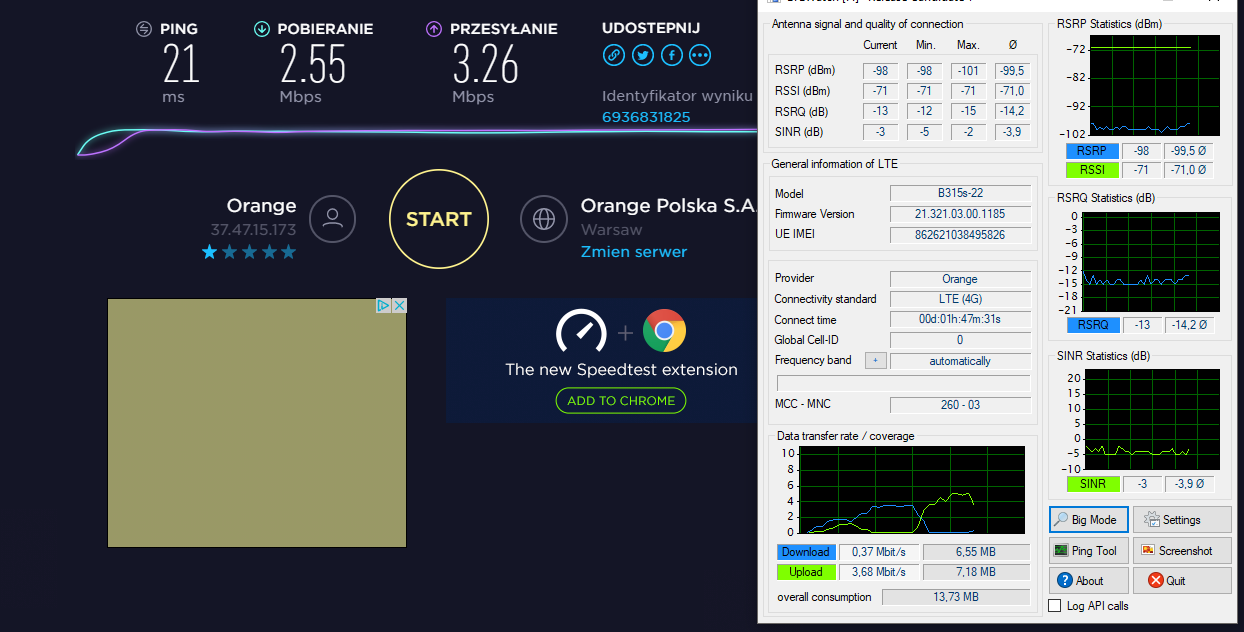Click the ADD TO CHROME button
This screenshot has width=1244, height=632.
(x=621, y=401)
